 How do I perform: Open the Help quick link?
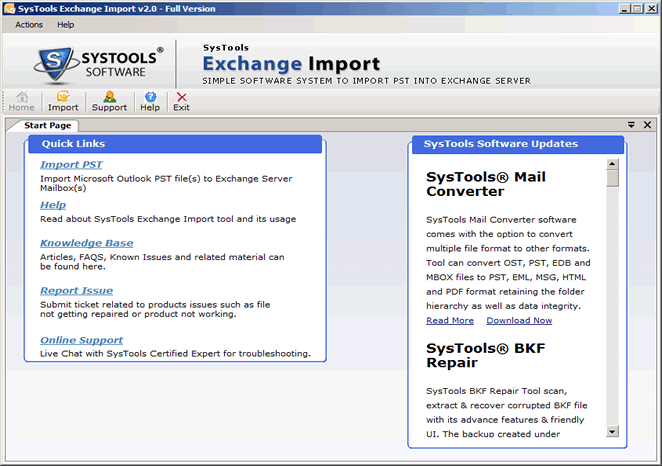(53, 205)
